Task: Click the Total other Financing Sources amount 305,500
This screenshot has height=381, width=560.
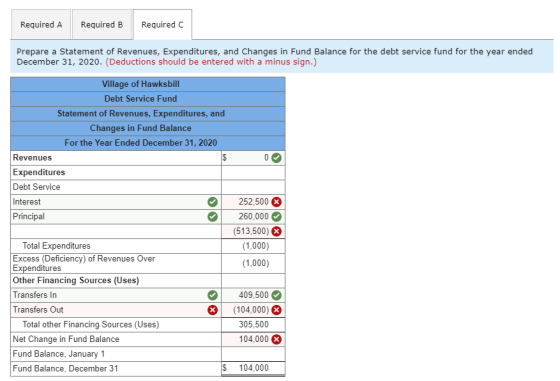Action: pos(253,325)
